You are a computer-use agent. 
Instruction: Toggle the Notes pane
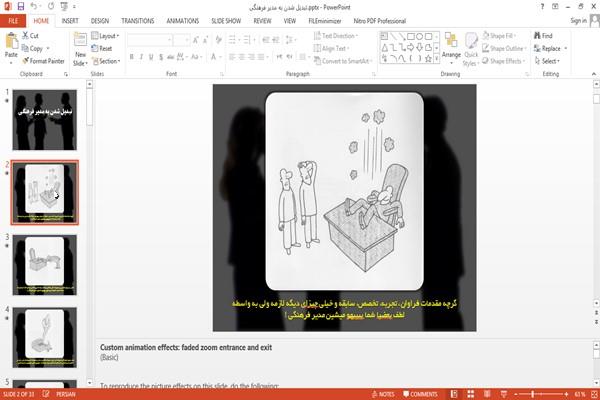[x=383, y=394]
